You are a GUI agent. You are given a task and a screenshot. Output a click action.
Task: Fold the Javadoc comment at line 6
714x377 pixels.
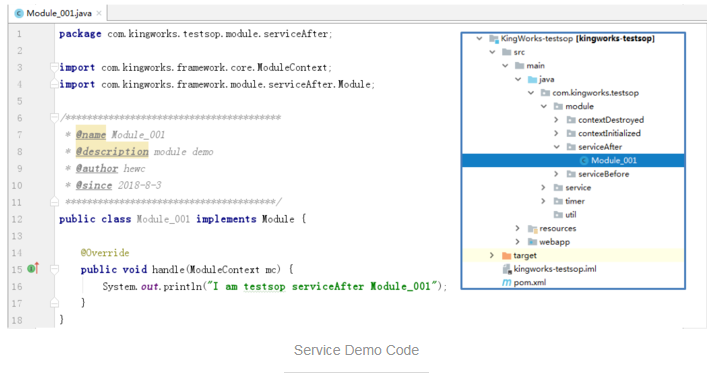[54, 118]
